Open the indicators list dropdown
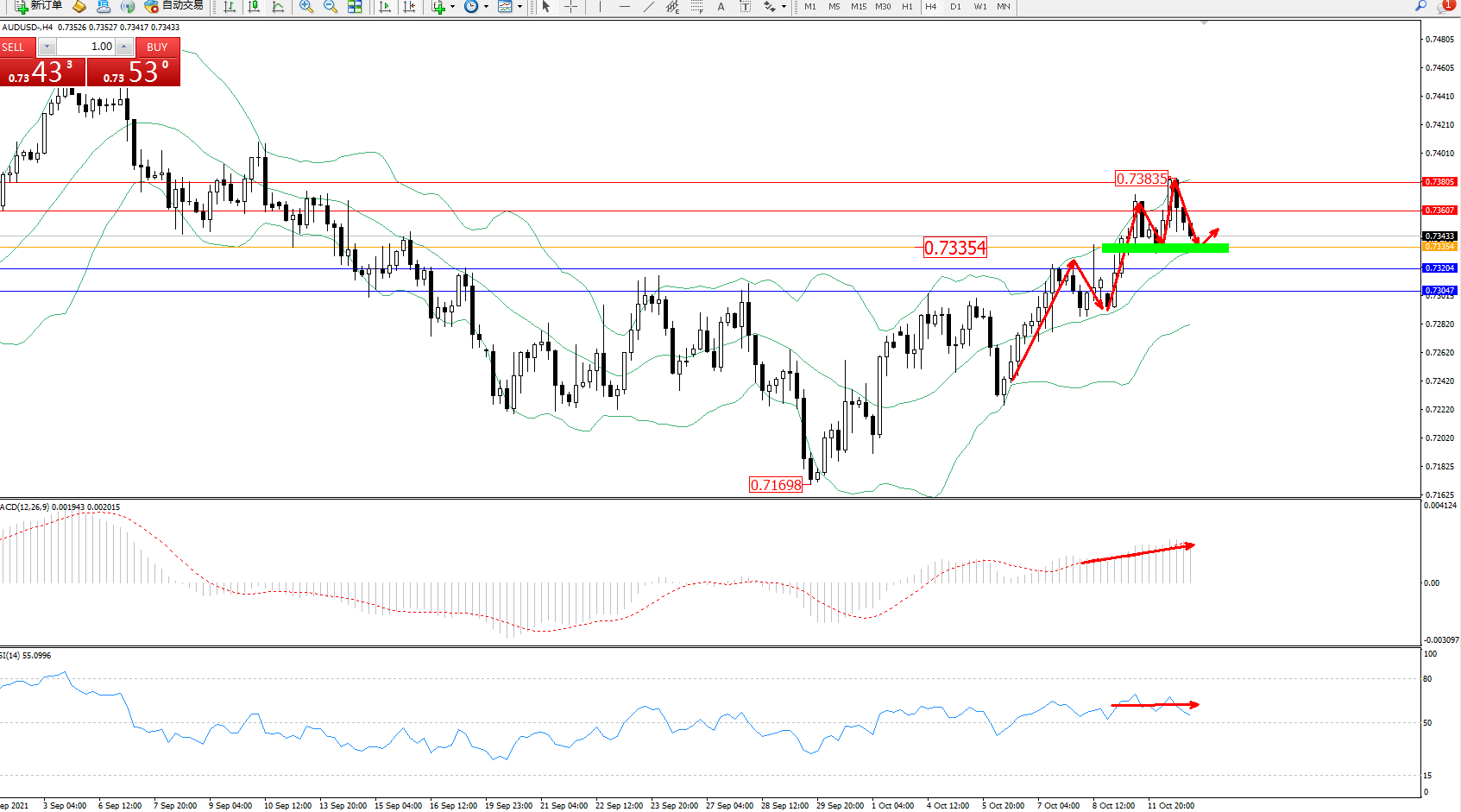The height and width of the screenshot is (812, 1461). click(x=452, y=7)
